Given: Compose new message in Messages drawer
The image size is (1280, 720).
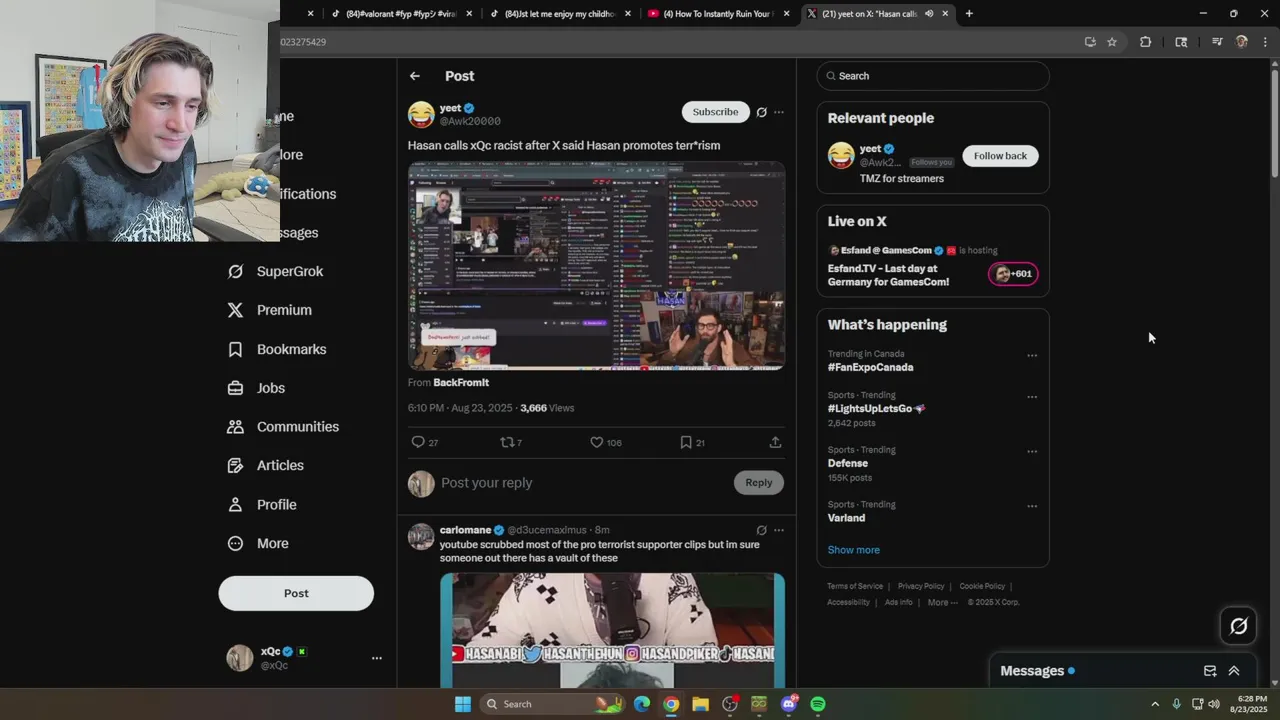Looking at the screenshot, I should (x=1210, y=671).
